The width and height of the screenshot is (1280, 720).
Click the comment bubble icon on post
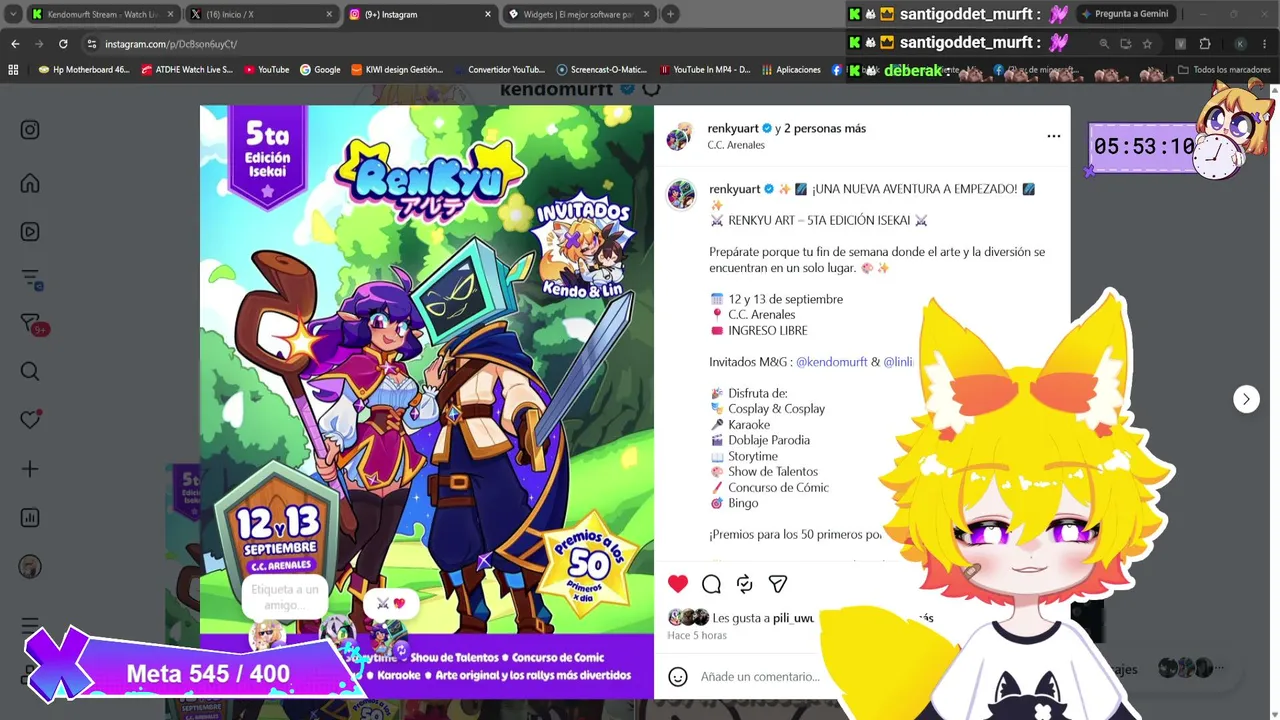coord(711,584)
